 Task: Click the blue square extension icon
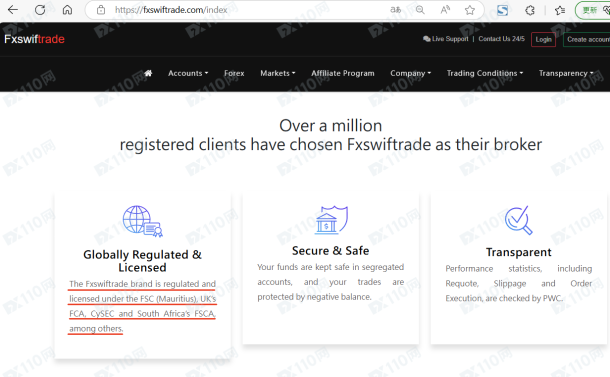(502, 10)
